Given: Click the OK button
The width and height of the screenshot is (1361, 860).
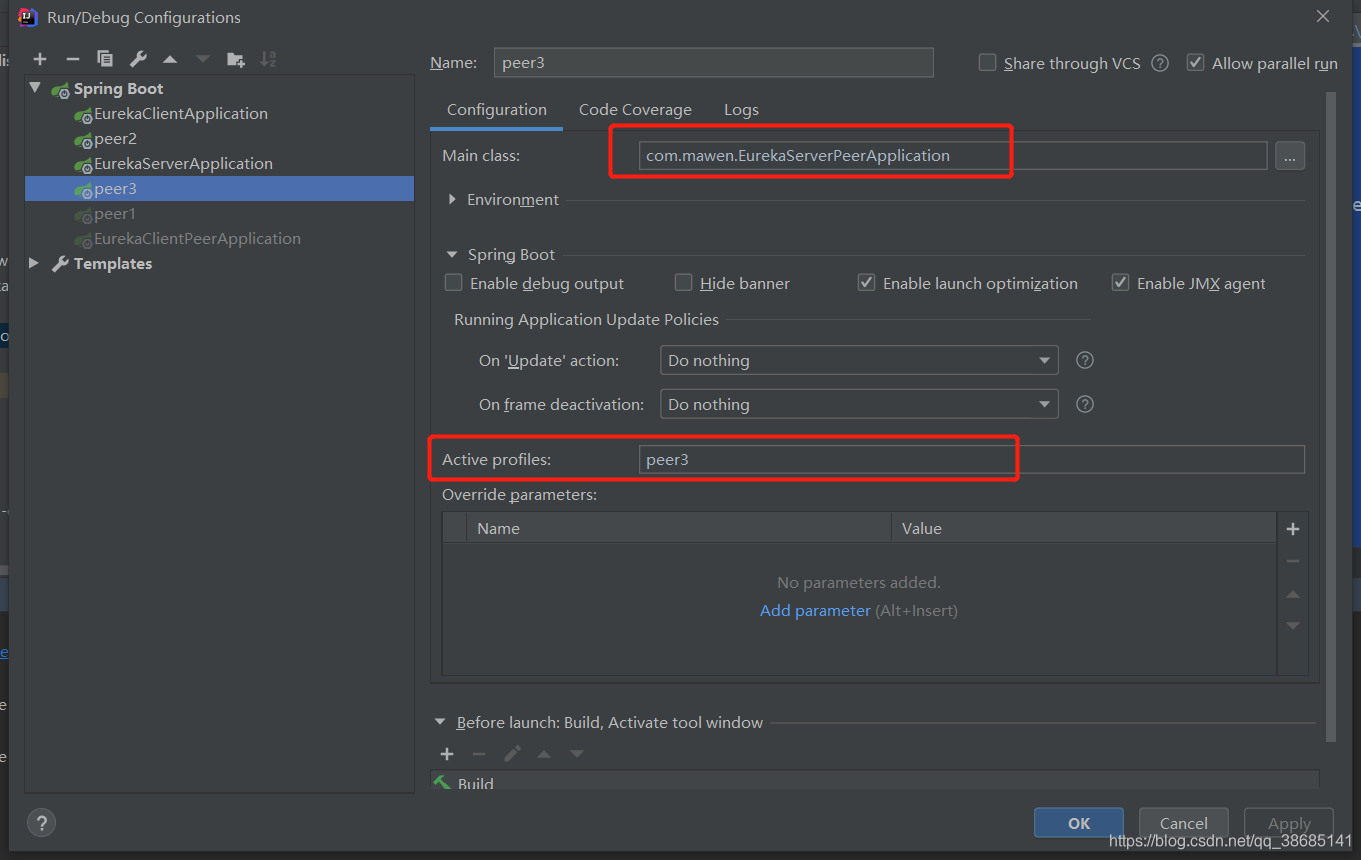Looking at the screenshot, I should (x=1079, y=823).
